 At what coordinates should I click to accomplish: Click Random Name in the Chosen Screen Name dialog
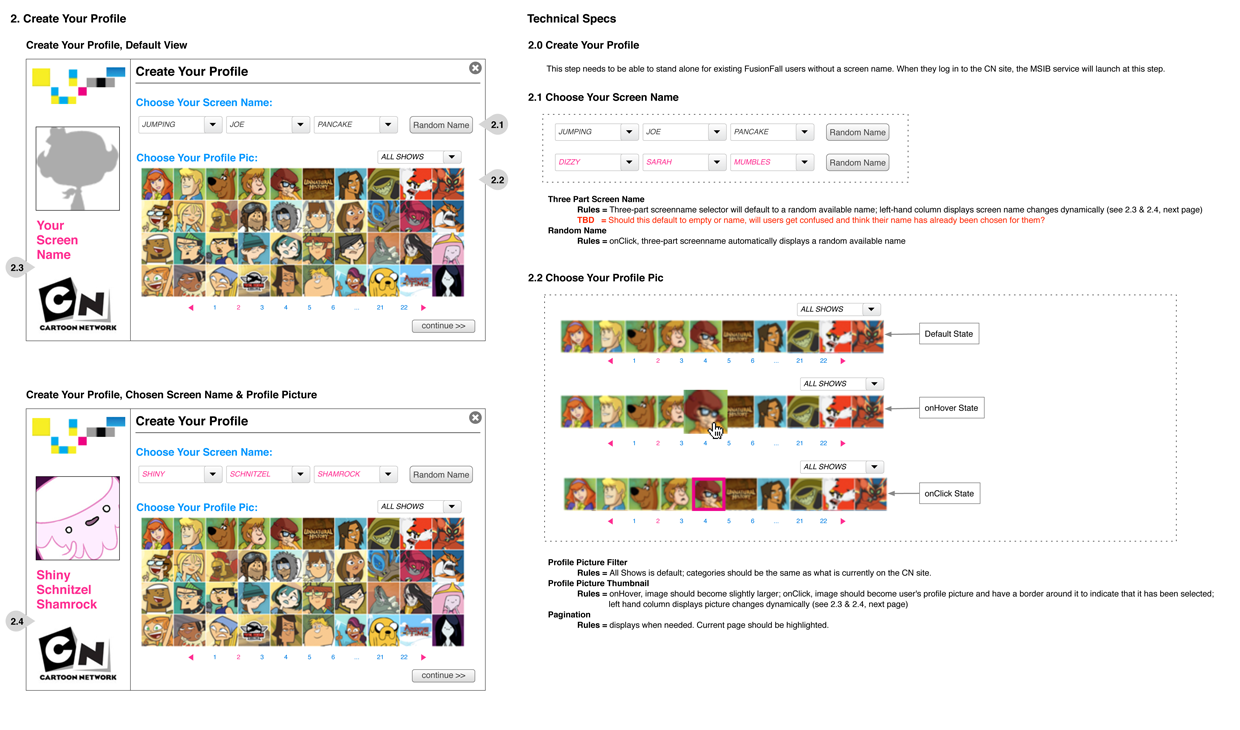441,474
